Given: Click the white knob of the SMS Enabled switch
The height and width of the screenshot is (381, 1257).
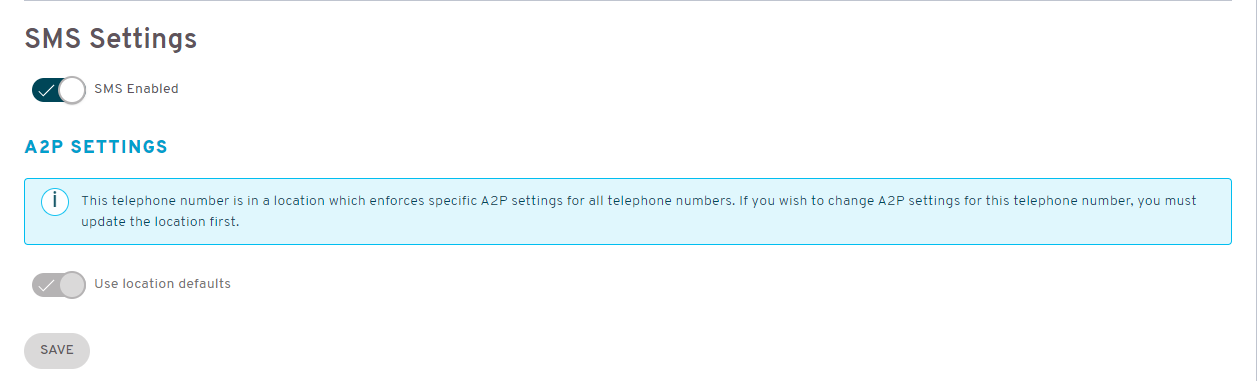Looking at the screenshot, I should [x=72, y=89].
